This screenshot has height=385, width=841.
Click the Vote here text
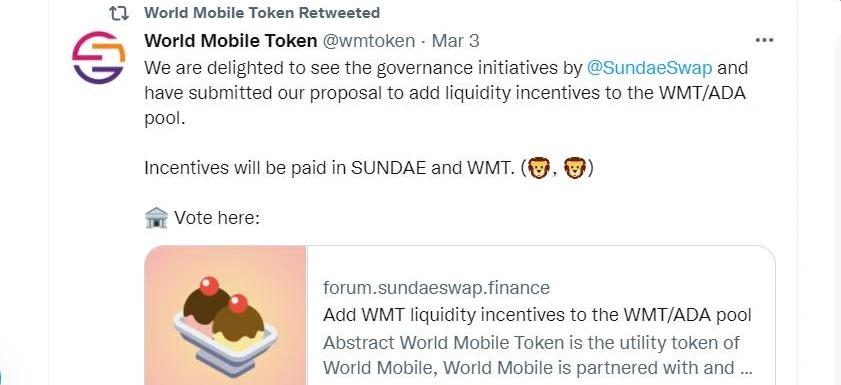point(217,218)
